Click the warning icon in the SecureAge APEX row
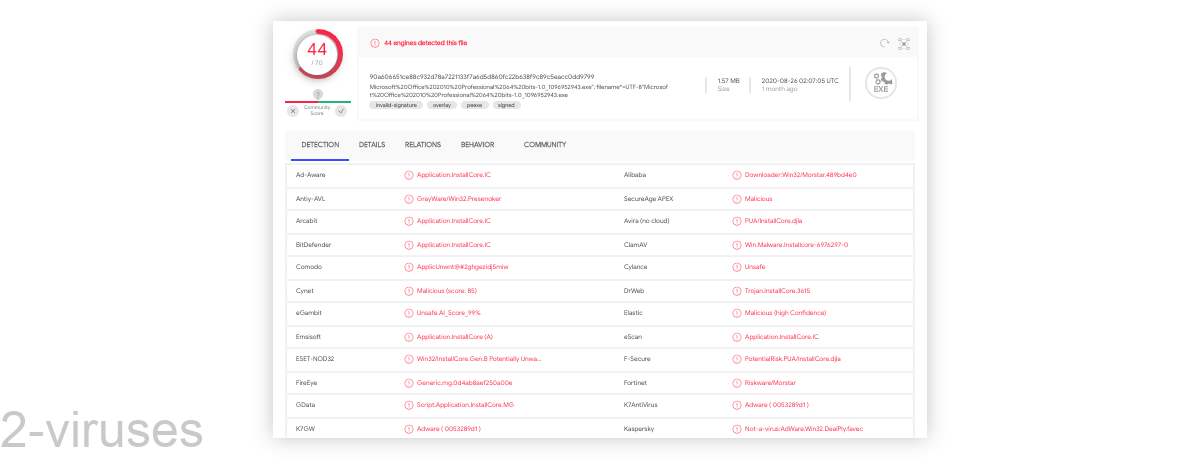Screen dimensions: 1200x458 click(x=737, y=198)
